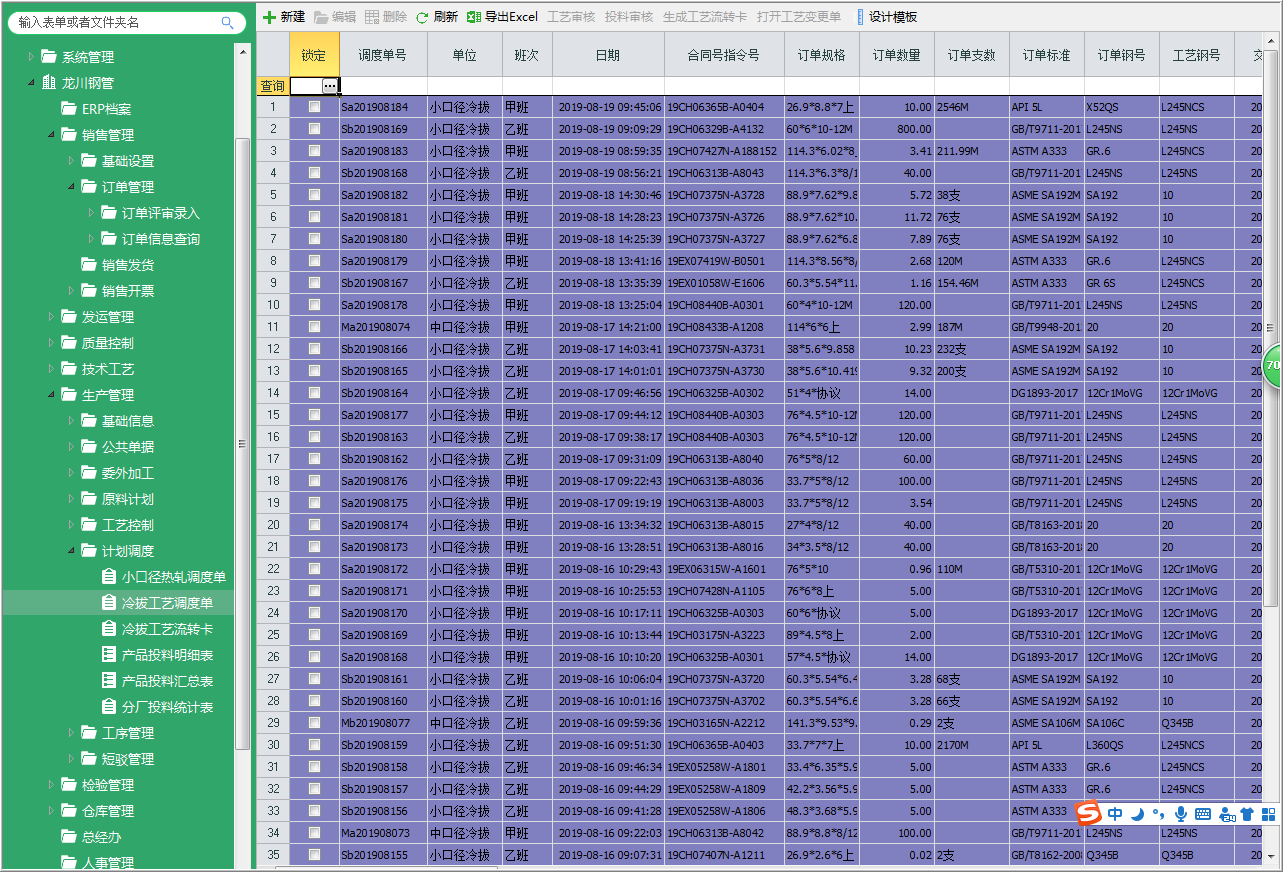Screen dimensions: 1283x872
Task: Tick lock checkbox for Sb201908164
Action: (x=314, y=392)
